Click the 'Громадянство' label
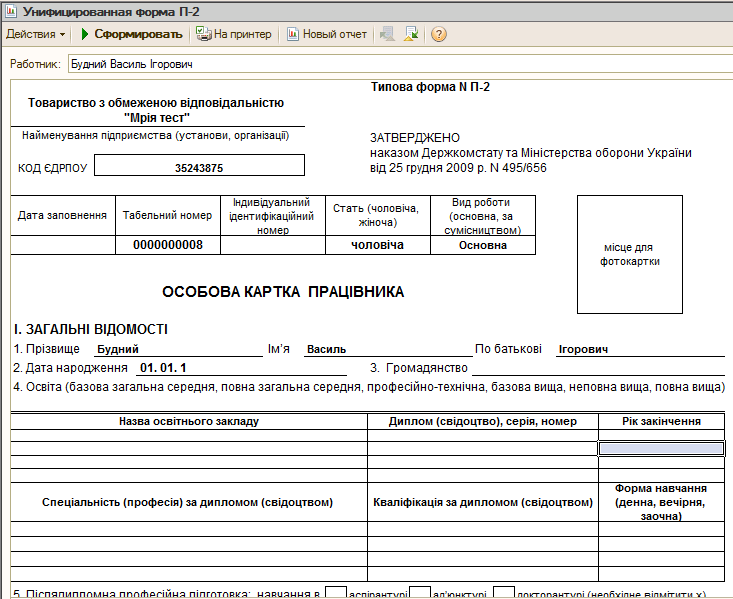This screenshot has width=733, height=599. pyautogui.click(x=426, y=368)
